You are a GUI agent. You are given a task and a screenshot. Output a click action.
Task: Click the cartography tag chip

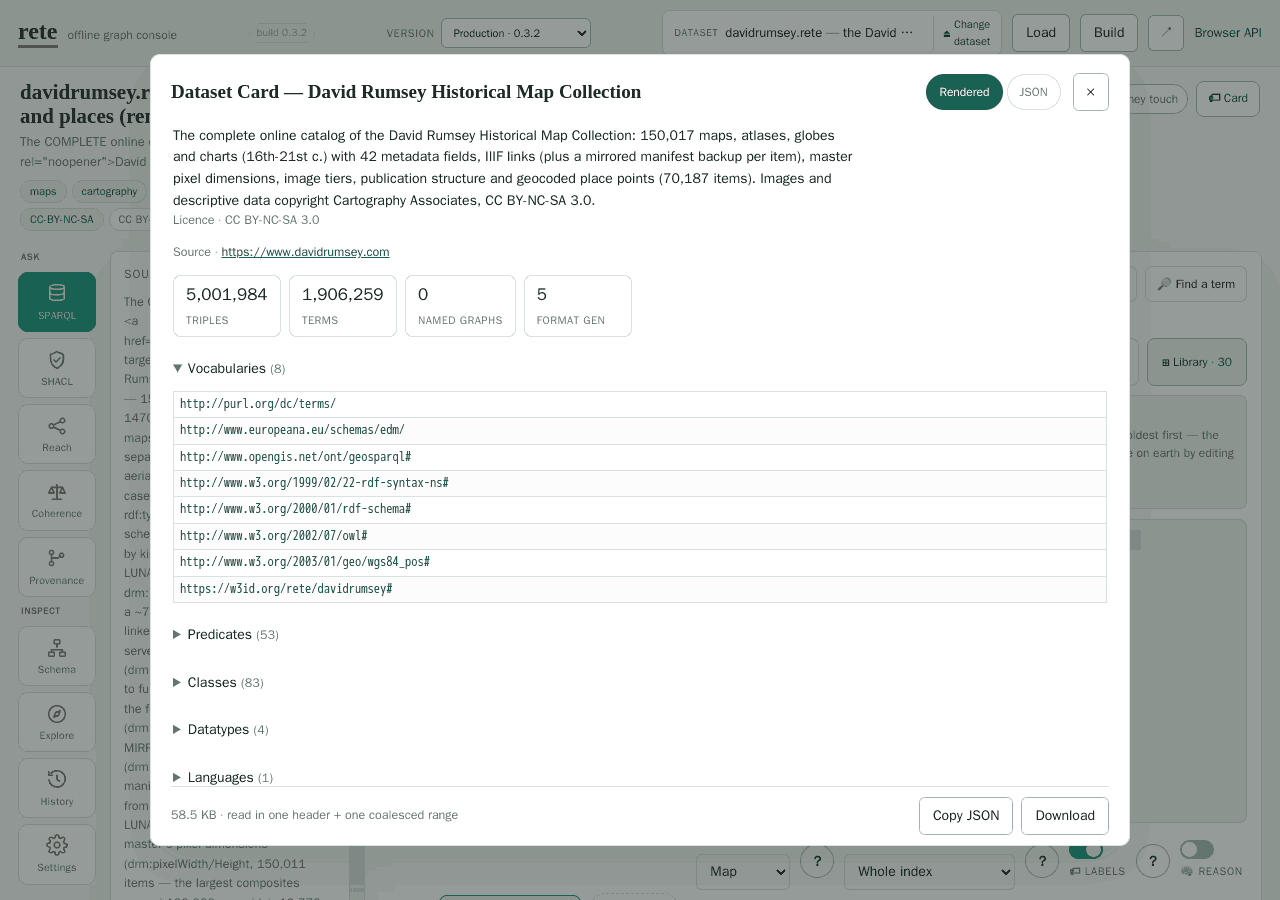pos(109,192)
